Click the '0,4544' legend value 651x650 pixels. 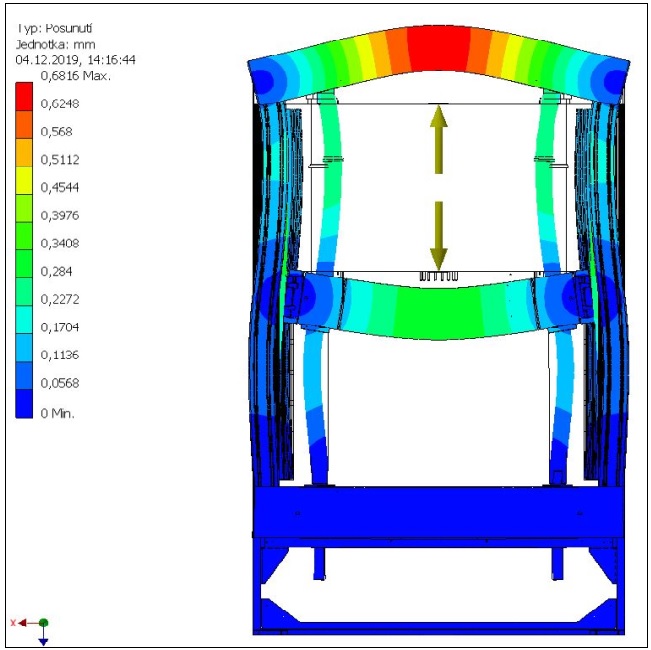pyautogui.click(x=60, y=187)
